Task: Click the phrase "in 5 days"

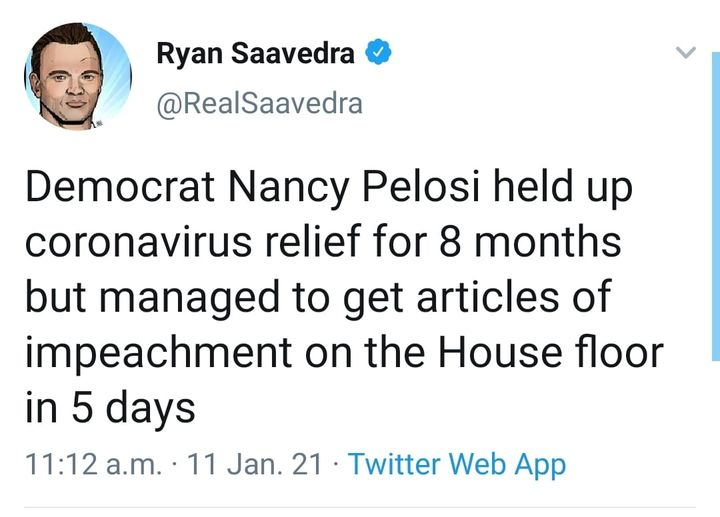Action: (x=109, y=407)
